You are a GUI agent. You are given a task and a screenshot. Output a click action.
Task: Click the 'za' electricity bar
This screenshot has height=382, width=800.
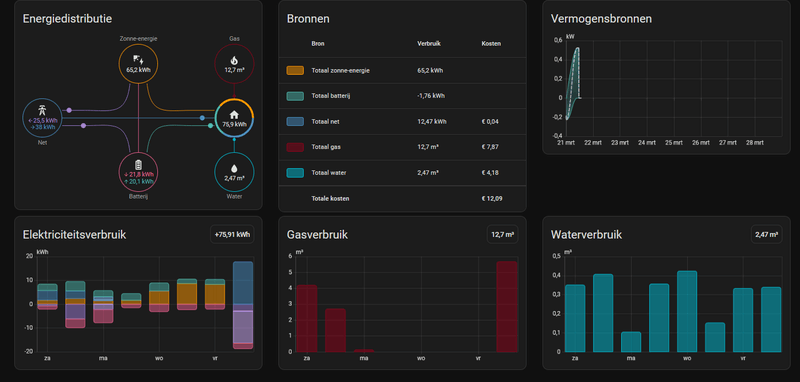pyautogui.click(x=47, y=297)
